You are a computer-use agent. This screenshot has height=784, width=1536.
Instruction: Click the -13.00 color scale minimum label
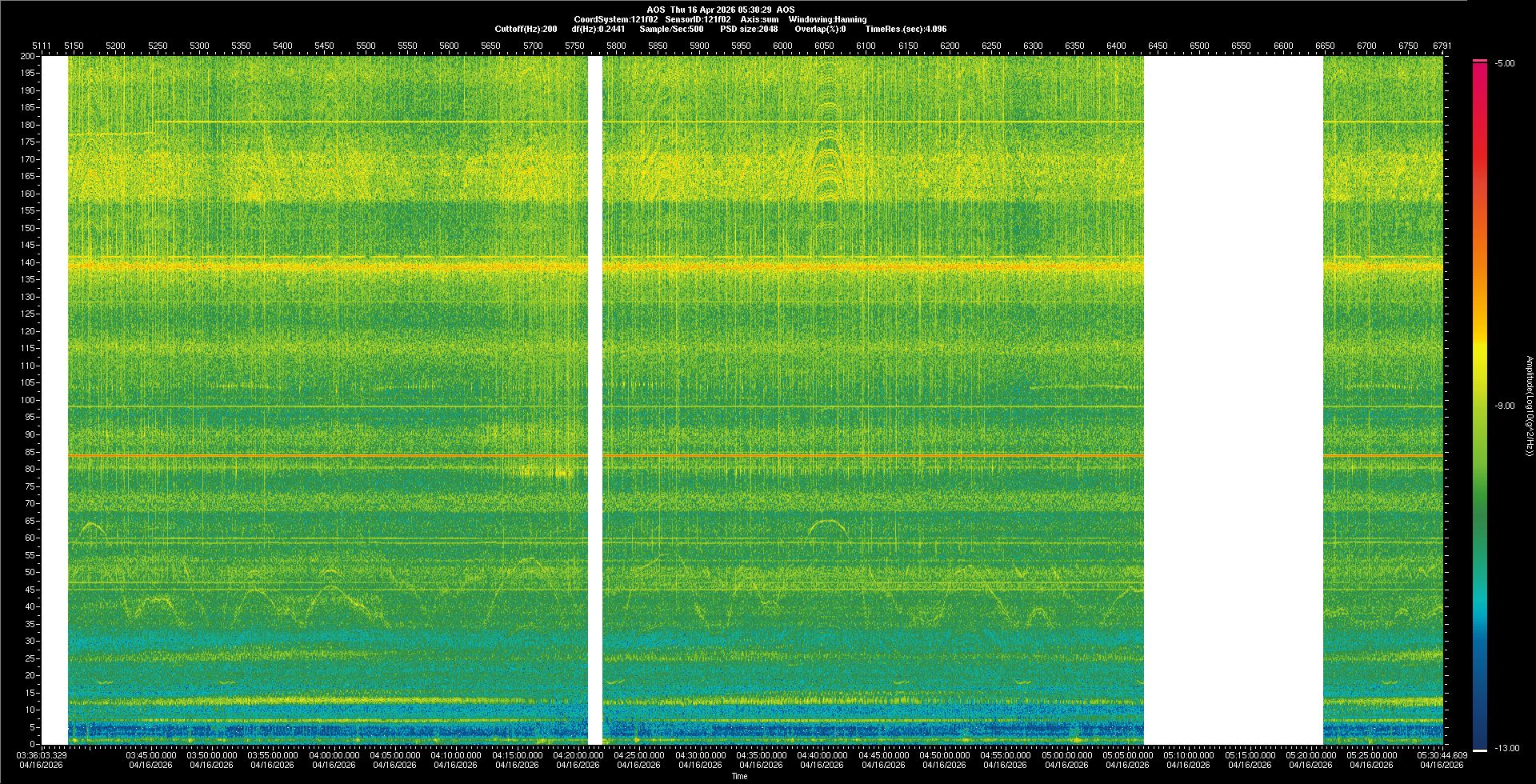click(1506, 749)
